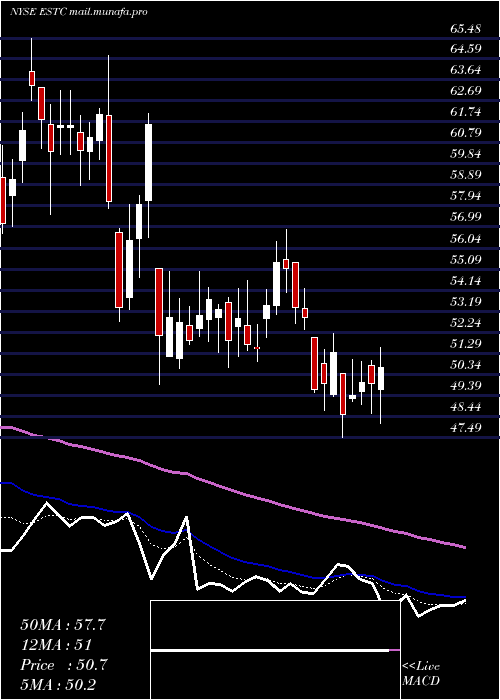Click the highest red candlestick near 63.64
Image resolution: width=500 pixels, height=700 pixels.
click(x=32, y=78)
